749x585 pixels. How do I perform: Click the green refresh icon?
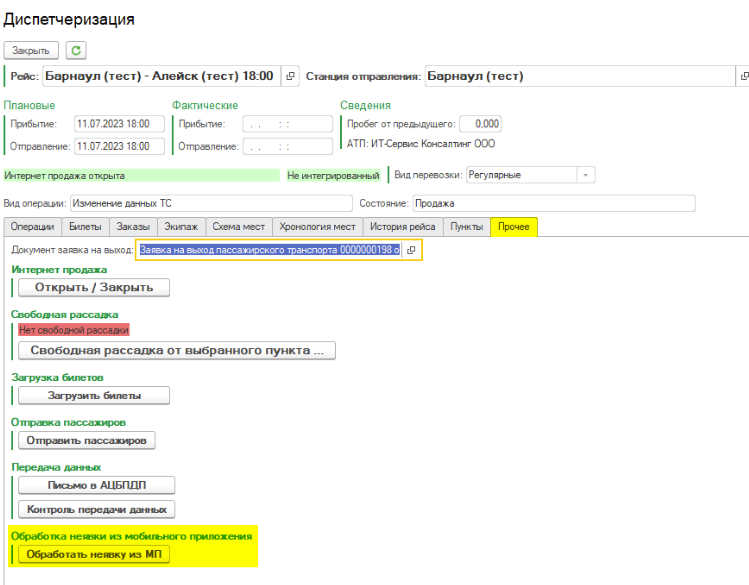[77, 50]
